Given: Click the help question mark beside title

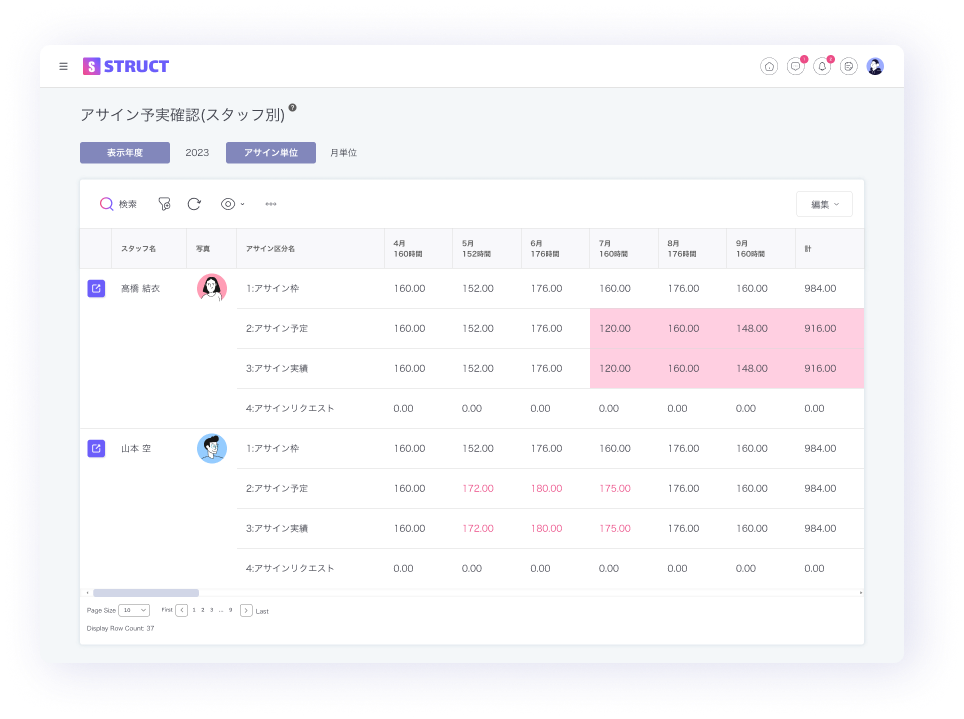Looking at the screenshot, I should [293, 108].
